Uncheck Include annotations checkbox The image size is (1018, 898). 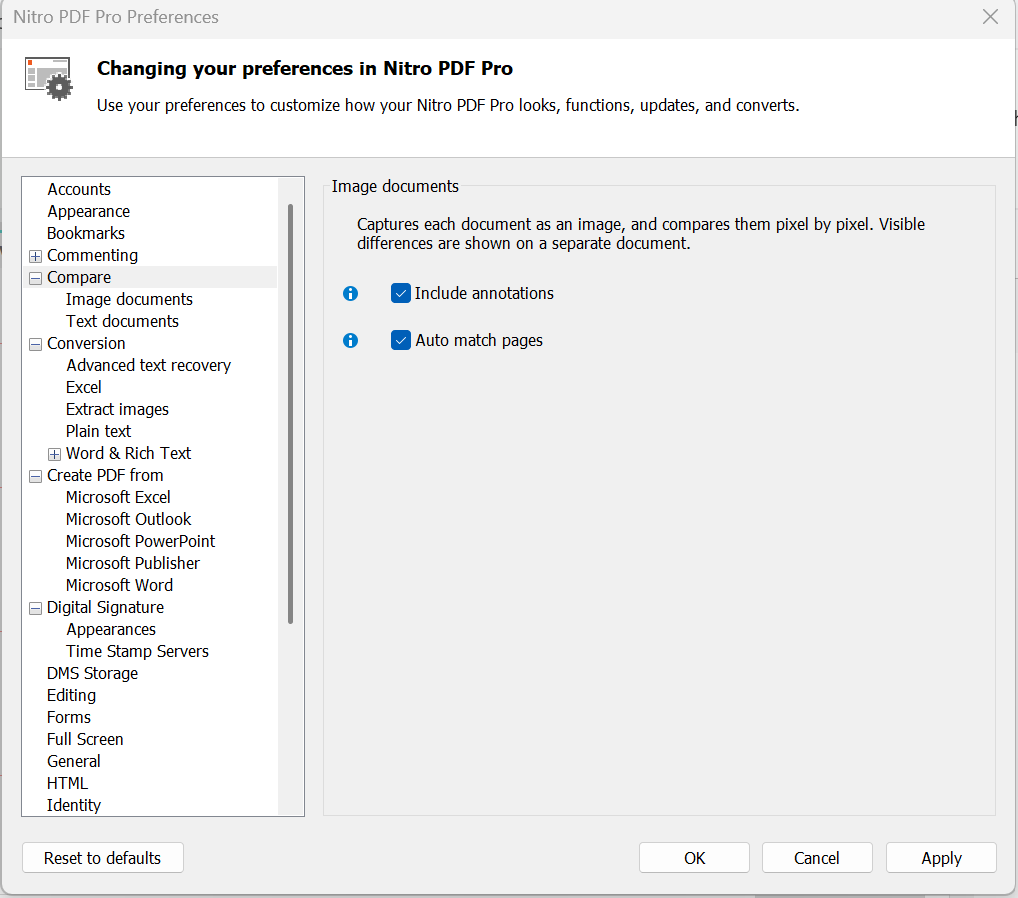tap(401, 293)
